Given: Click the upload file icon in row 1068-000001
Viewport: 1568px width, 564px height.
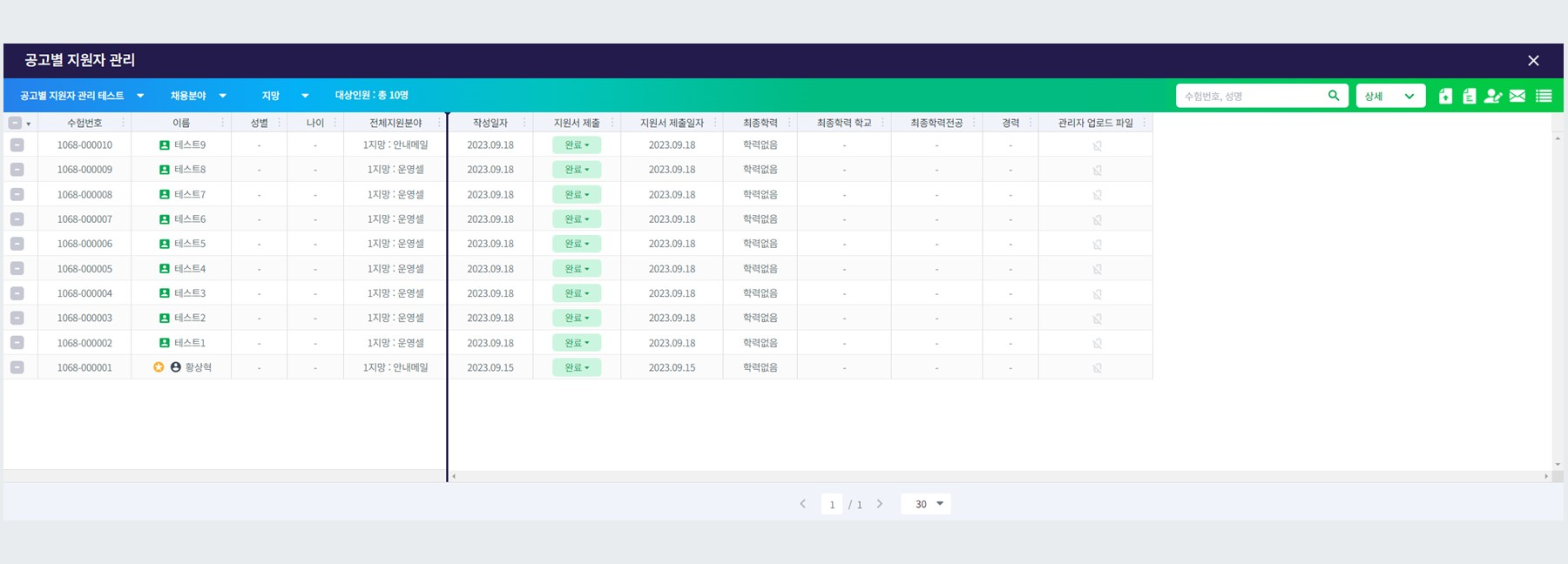Looking at the screenshot, I should point(1098,367).
